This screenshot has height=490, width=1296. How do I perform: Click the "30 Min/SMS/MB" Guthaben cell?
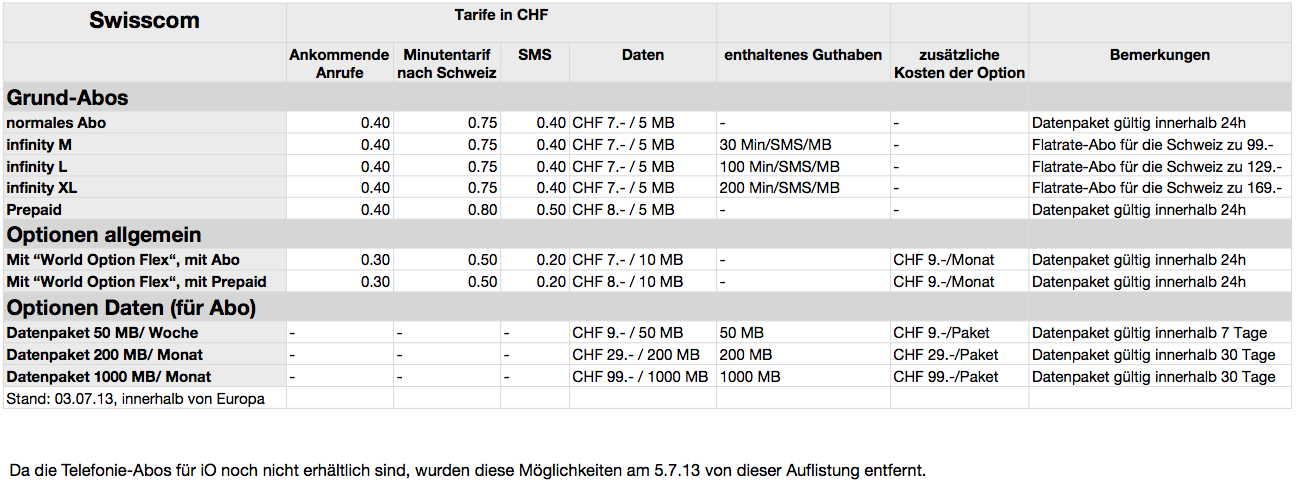tap(768, 145)
